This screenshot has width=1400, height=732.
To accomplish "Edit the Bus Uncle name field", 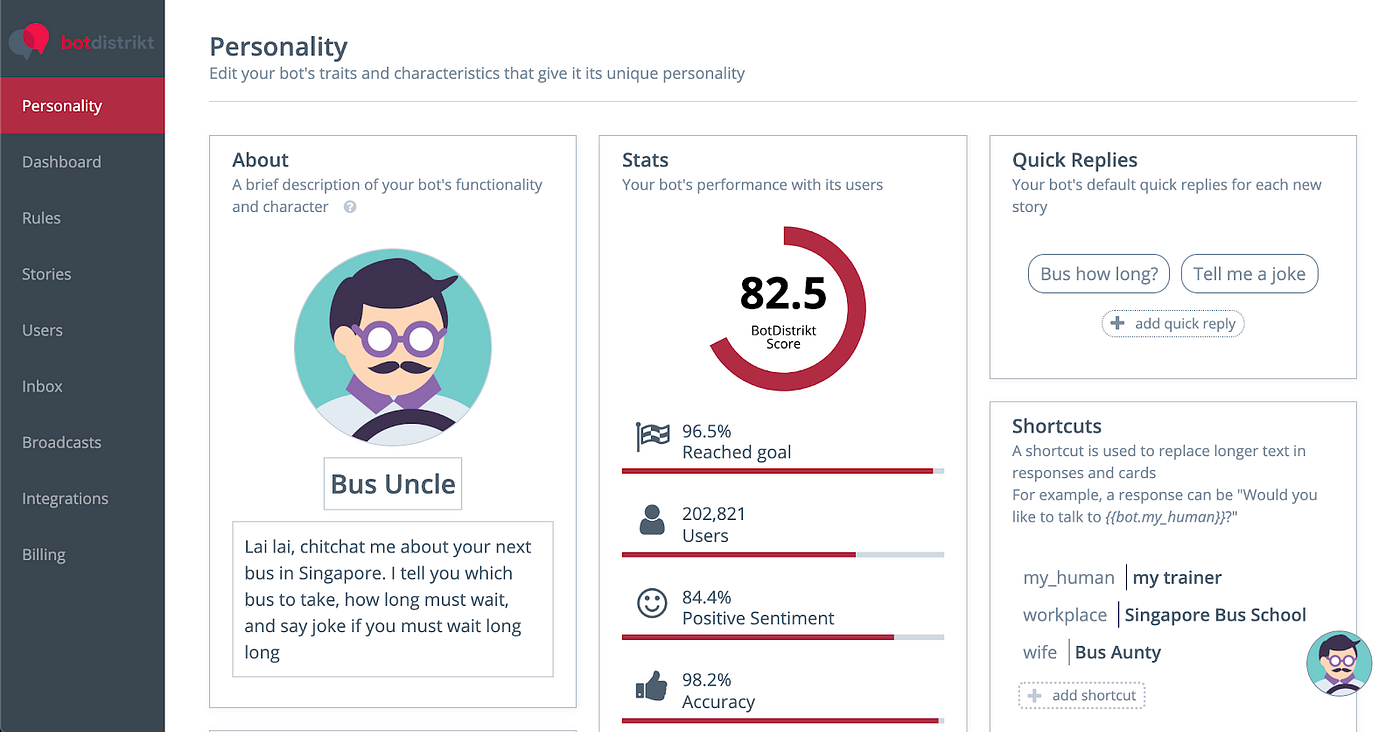I will click(x=393, y=484).
